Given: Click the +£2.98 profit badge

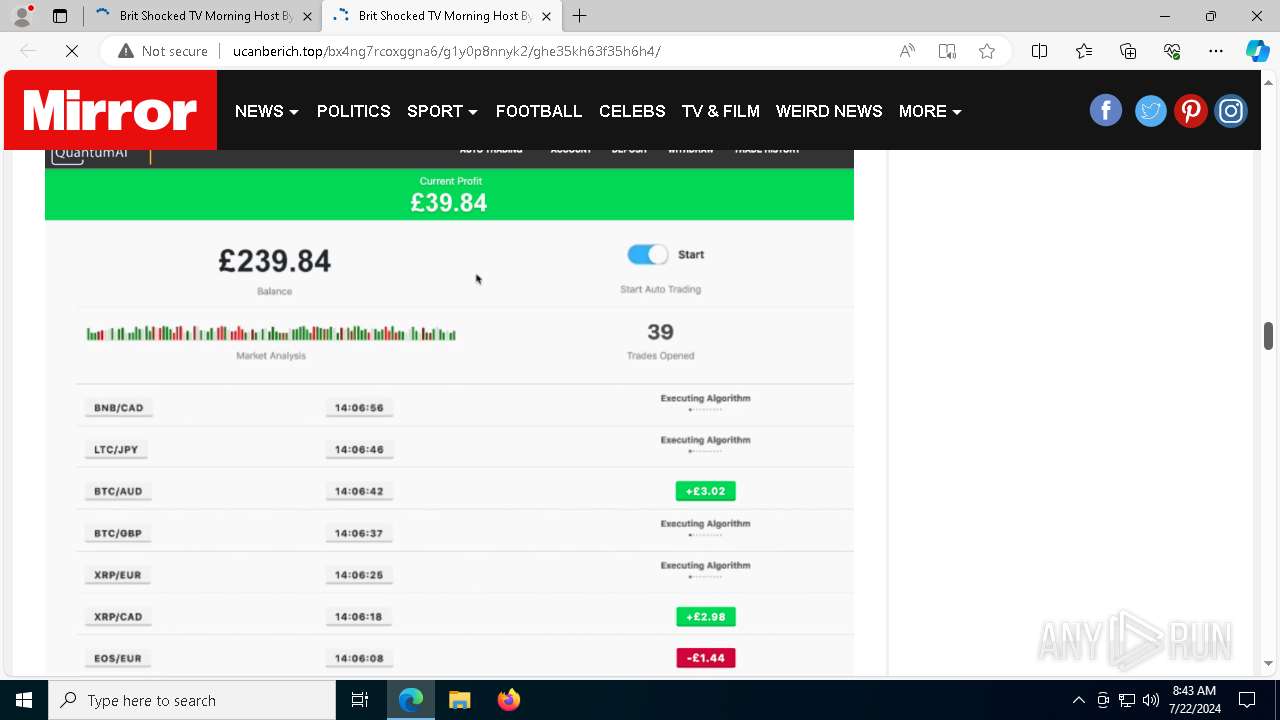Looking at the screenshot, I should tap(706, 617).
